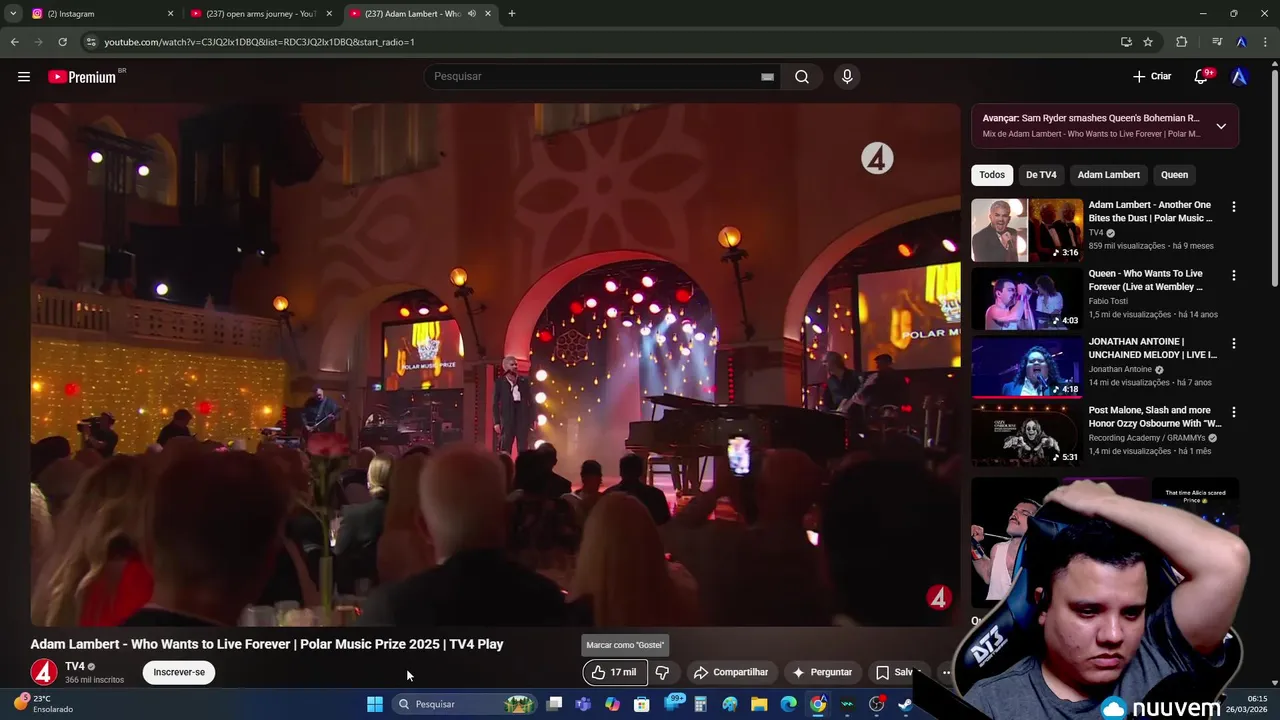Open the Windows Start menu
1280x720 pixels.
374,704
